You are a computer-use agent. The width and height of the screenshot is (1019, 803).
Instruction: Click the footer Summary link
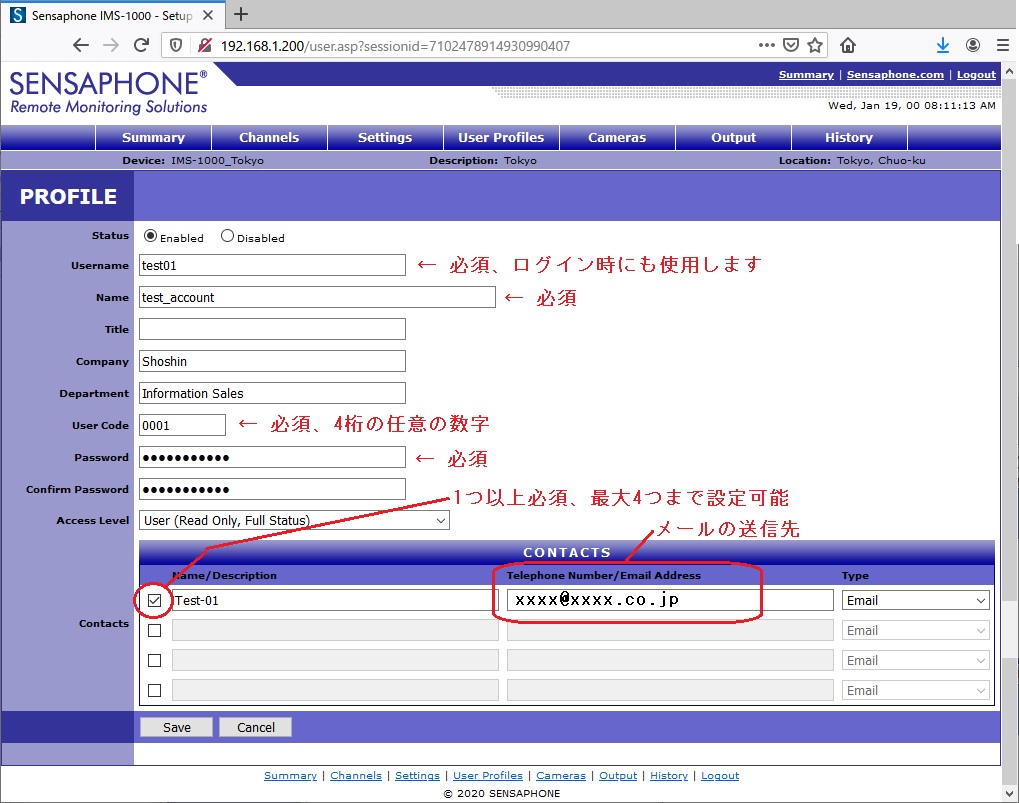pyautogui.click(x=290, y=776)
